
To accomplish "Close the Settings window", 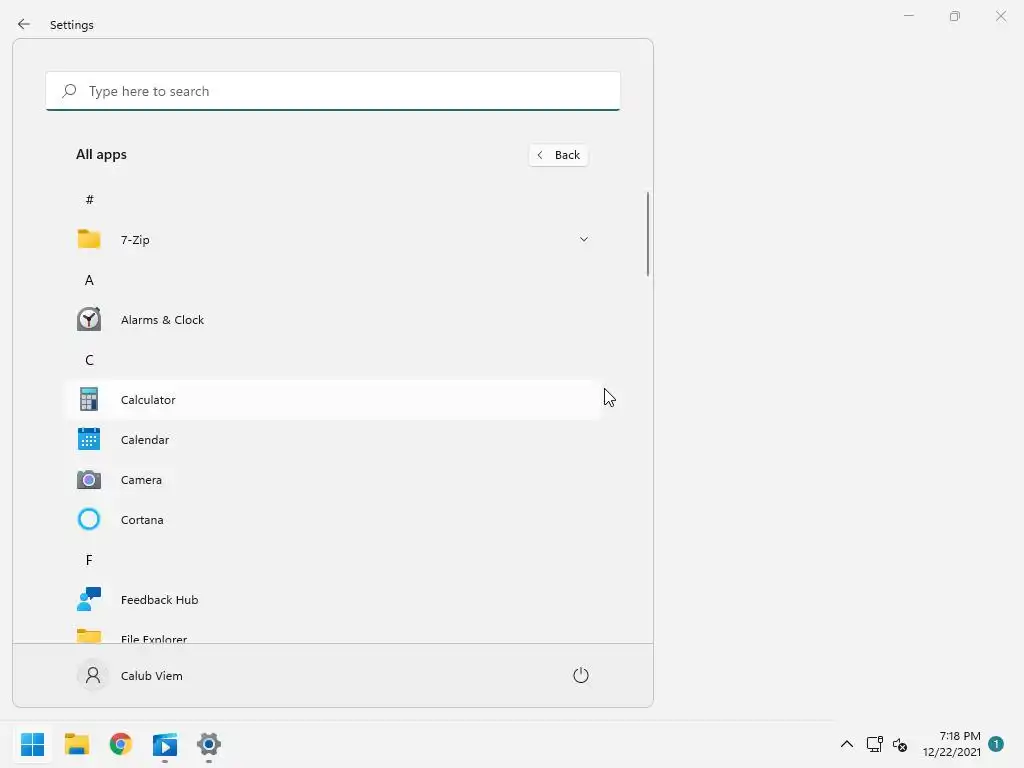I will coord(1001,16).
